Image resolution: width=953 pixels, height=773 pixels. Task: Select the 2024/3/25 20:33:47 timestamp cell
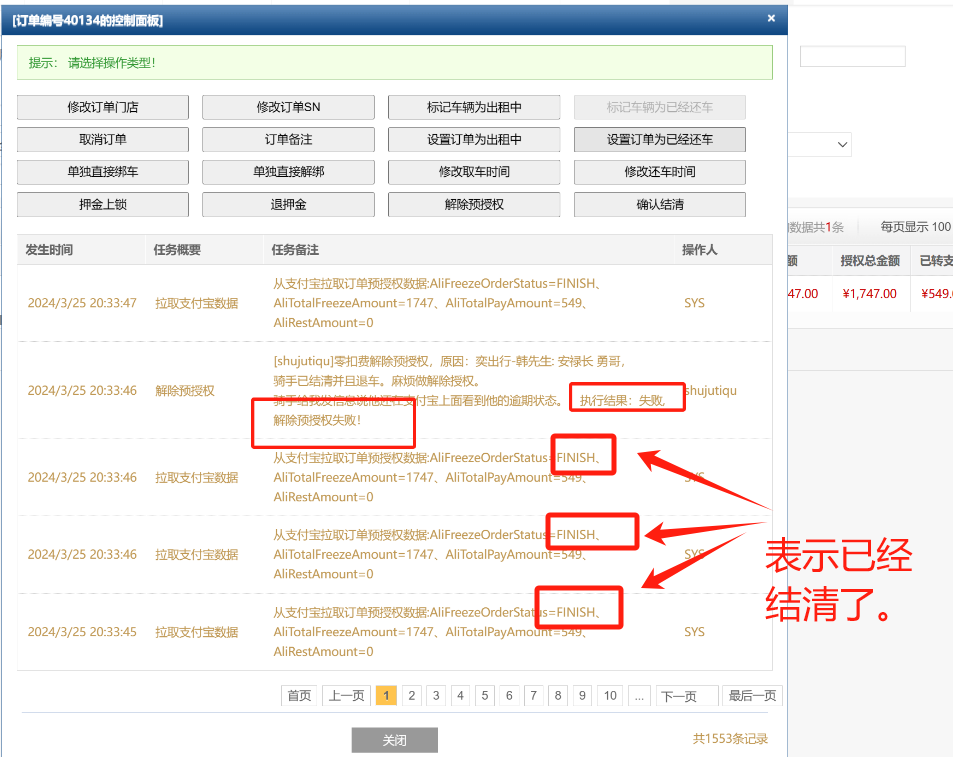tap(82, 303)
